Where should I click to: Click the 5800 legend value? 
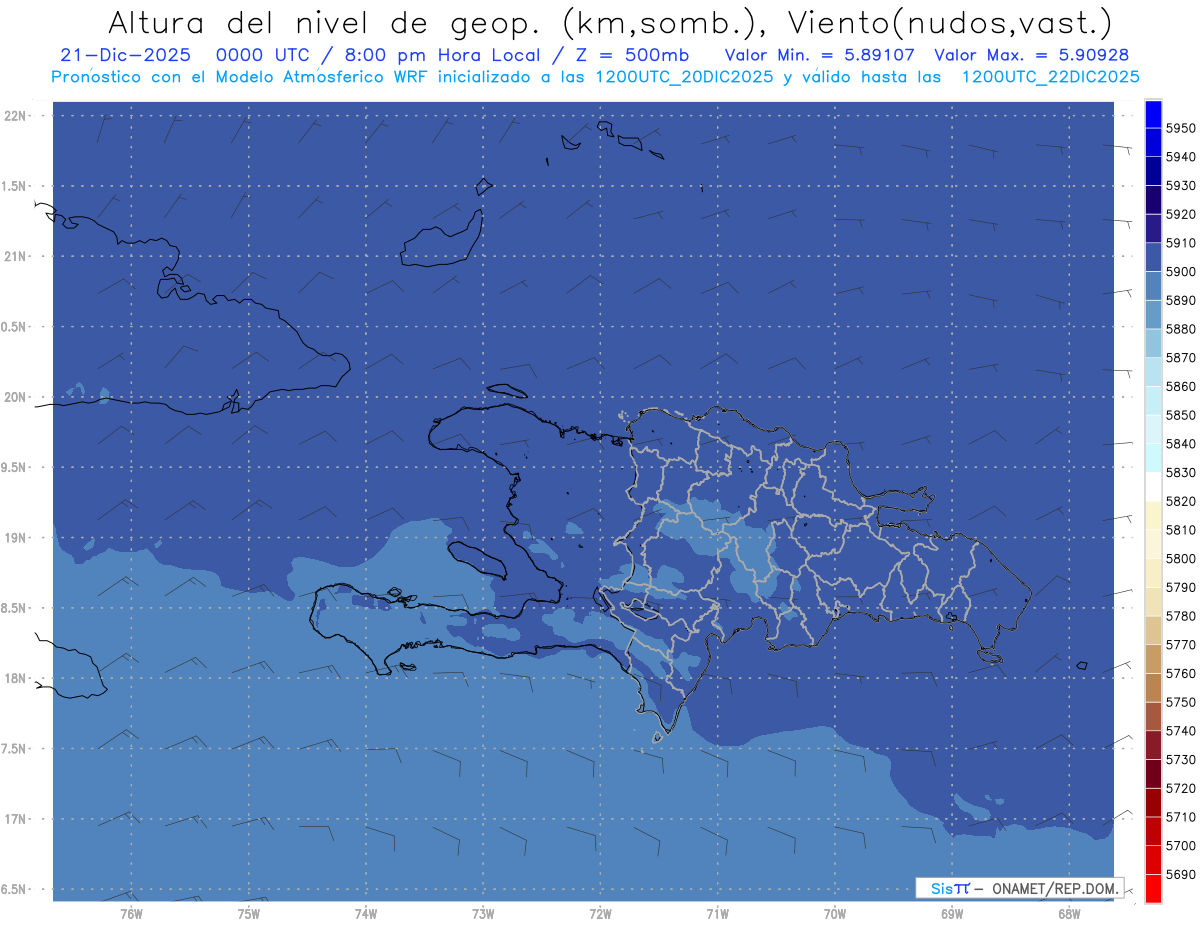click(x=1180, y=559)
